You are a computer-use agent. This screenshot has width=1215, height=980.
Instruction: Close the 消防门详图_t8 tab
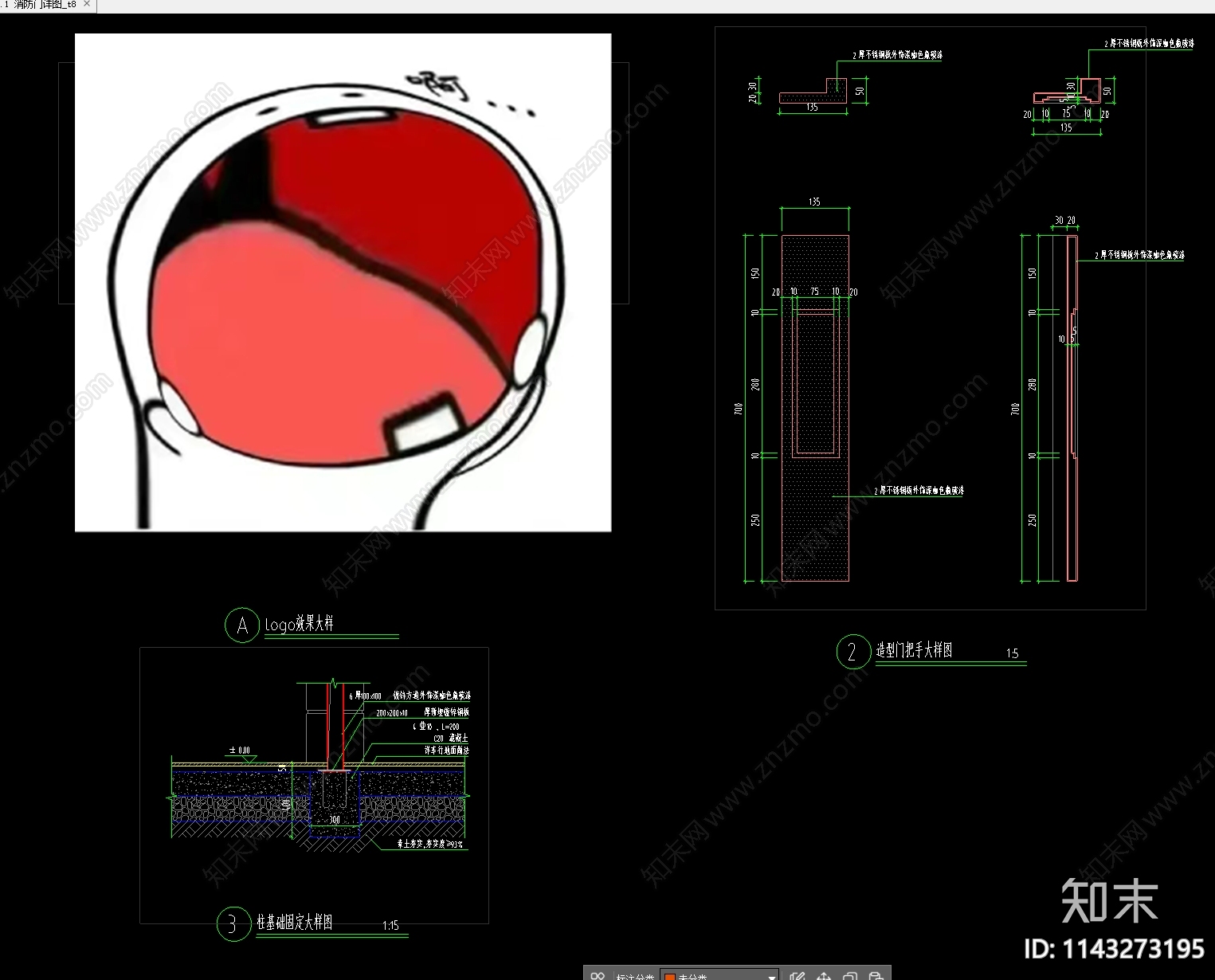click(x=87, y=5)
